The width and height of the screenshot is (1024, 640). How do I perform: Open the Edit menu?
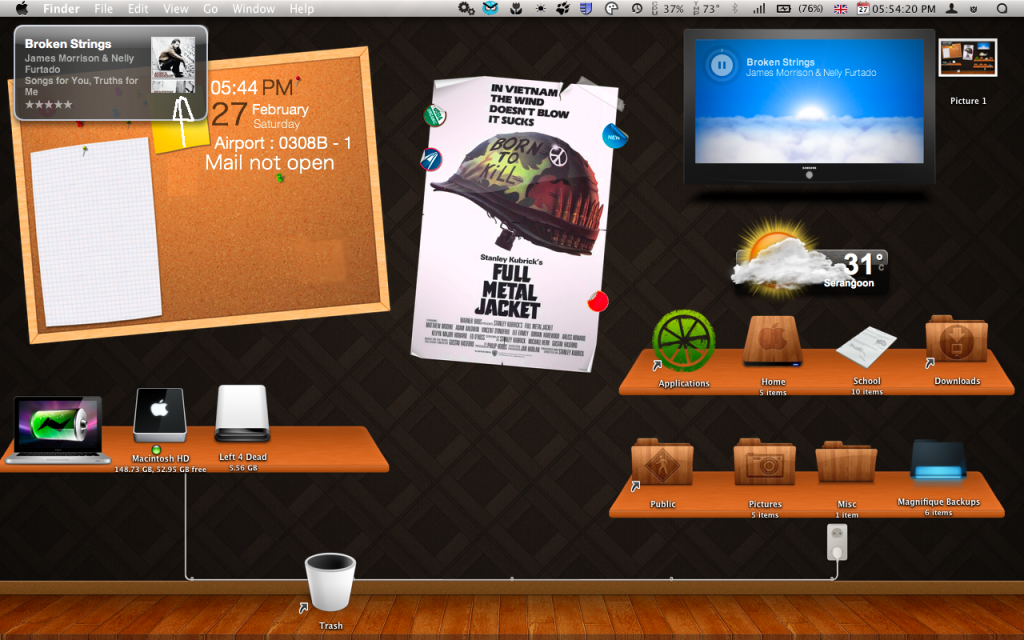click(138, 8)
